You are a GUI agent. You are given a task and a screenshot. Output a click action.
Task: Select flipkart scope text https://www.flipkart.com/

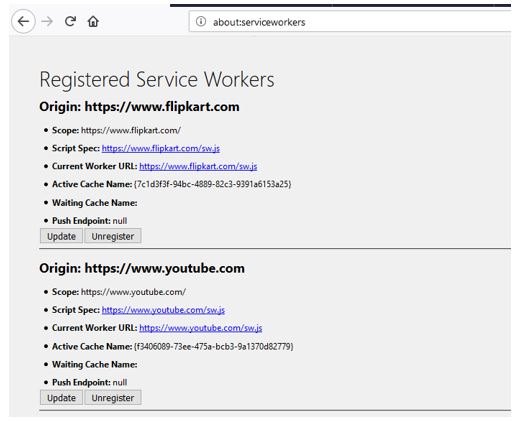[131, 130]
